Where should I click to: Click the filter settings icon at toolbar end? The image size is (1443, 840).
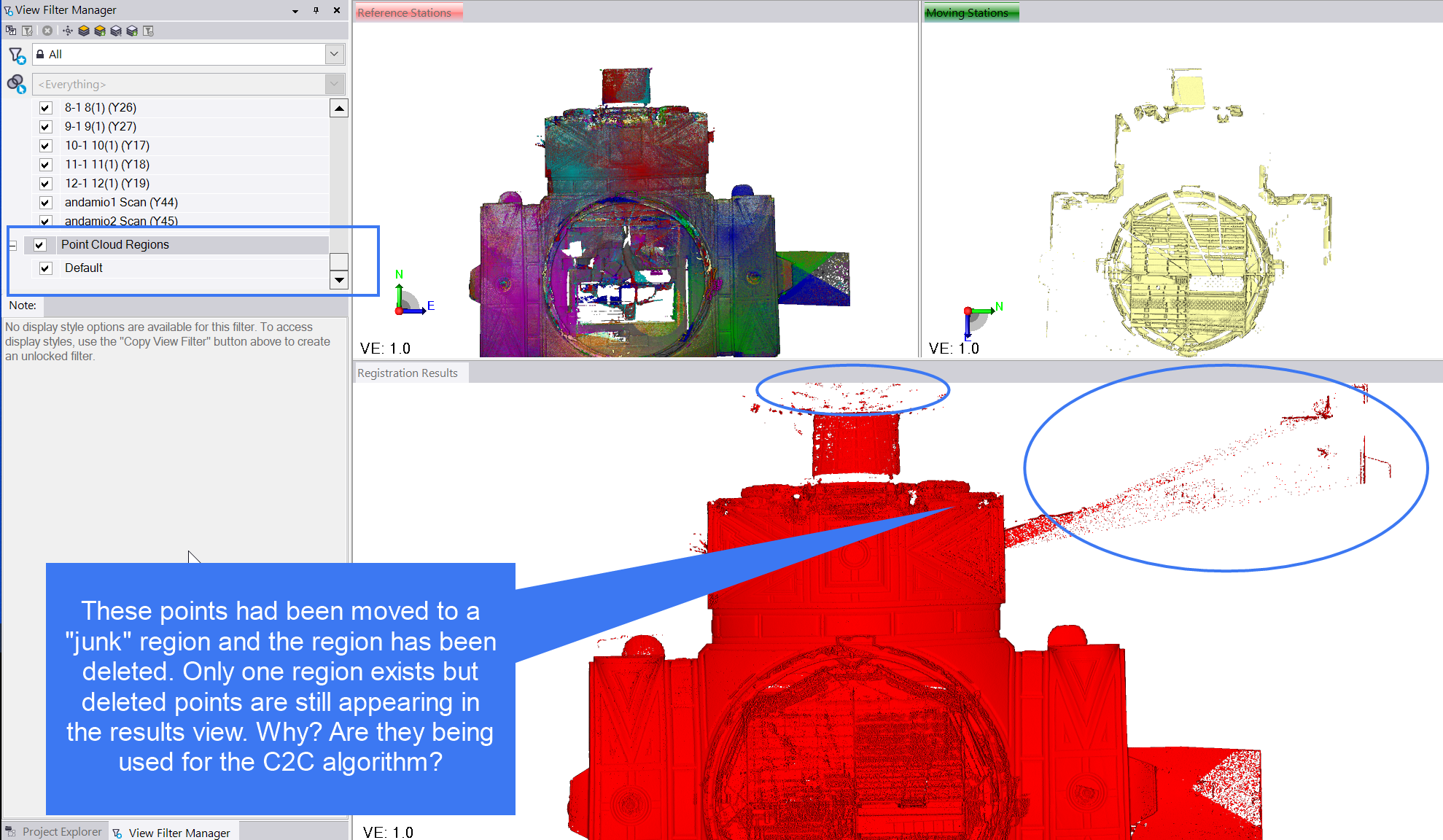[x=148, y=31]
